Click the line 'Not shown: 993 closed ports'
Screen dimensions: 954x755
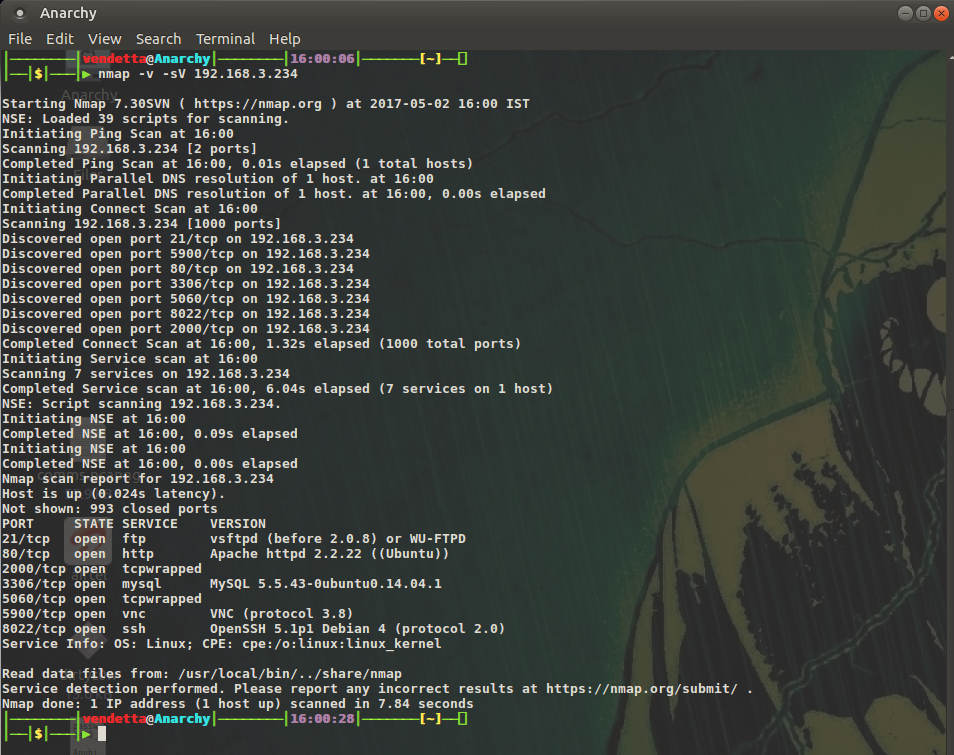110,509
